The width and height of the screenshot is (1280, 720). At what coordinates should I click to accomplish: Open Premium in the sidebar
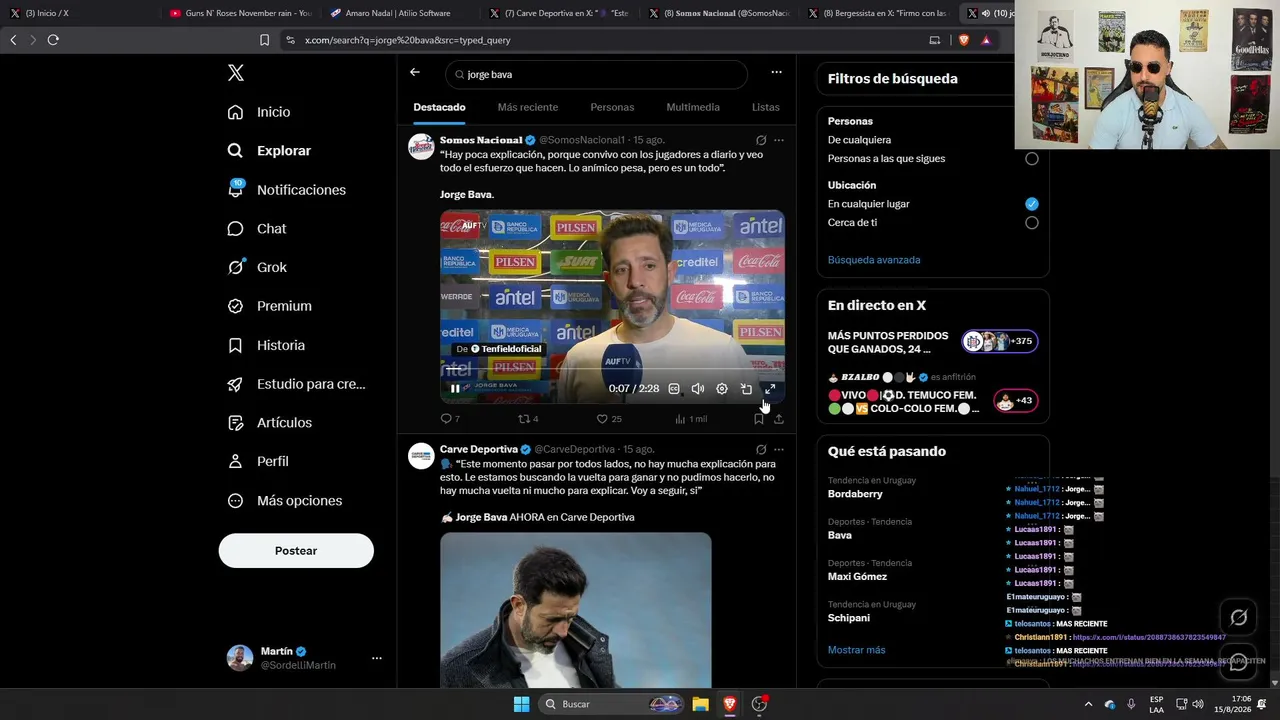point(269,306)
